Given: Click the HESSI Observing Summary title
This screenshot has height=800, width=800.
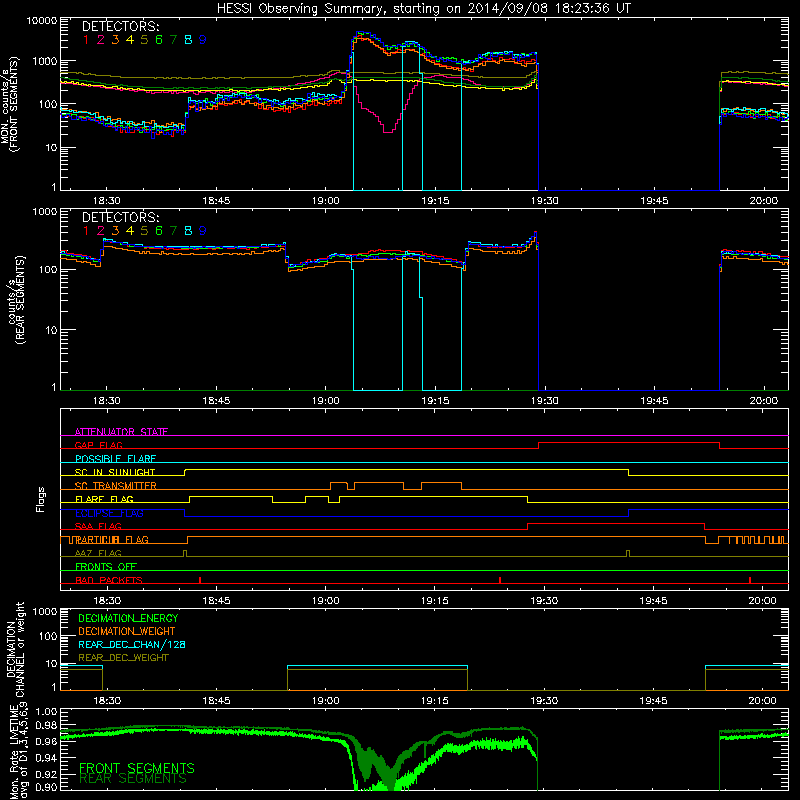Looking at the screenshot, I should tap(423, 9).
